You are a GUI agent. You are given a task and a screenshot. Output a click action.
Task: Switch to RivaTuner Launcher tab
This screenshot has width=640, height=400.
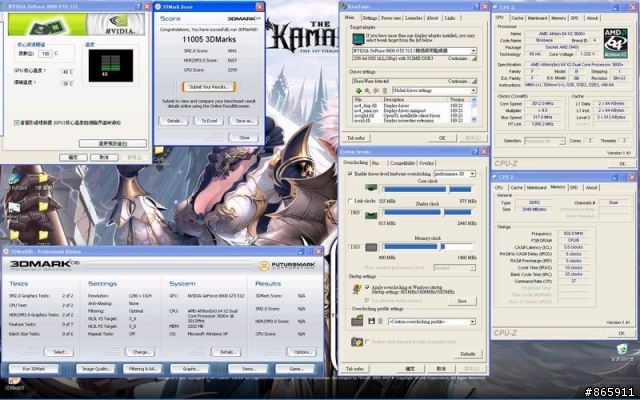[413, 18]
